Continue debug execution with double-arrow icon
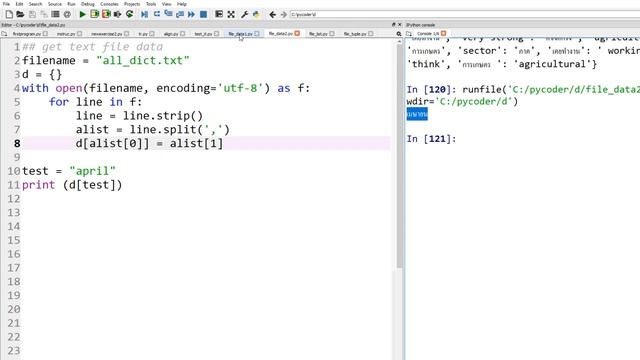The image size is (640, 360). click(x=191, y=14)
